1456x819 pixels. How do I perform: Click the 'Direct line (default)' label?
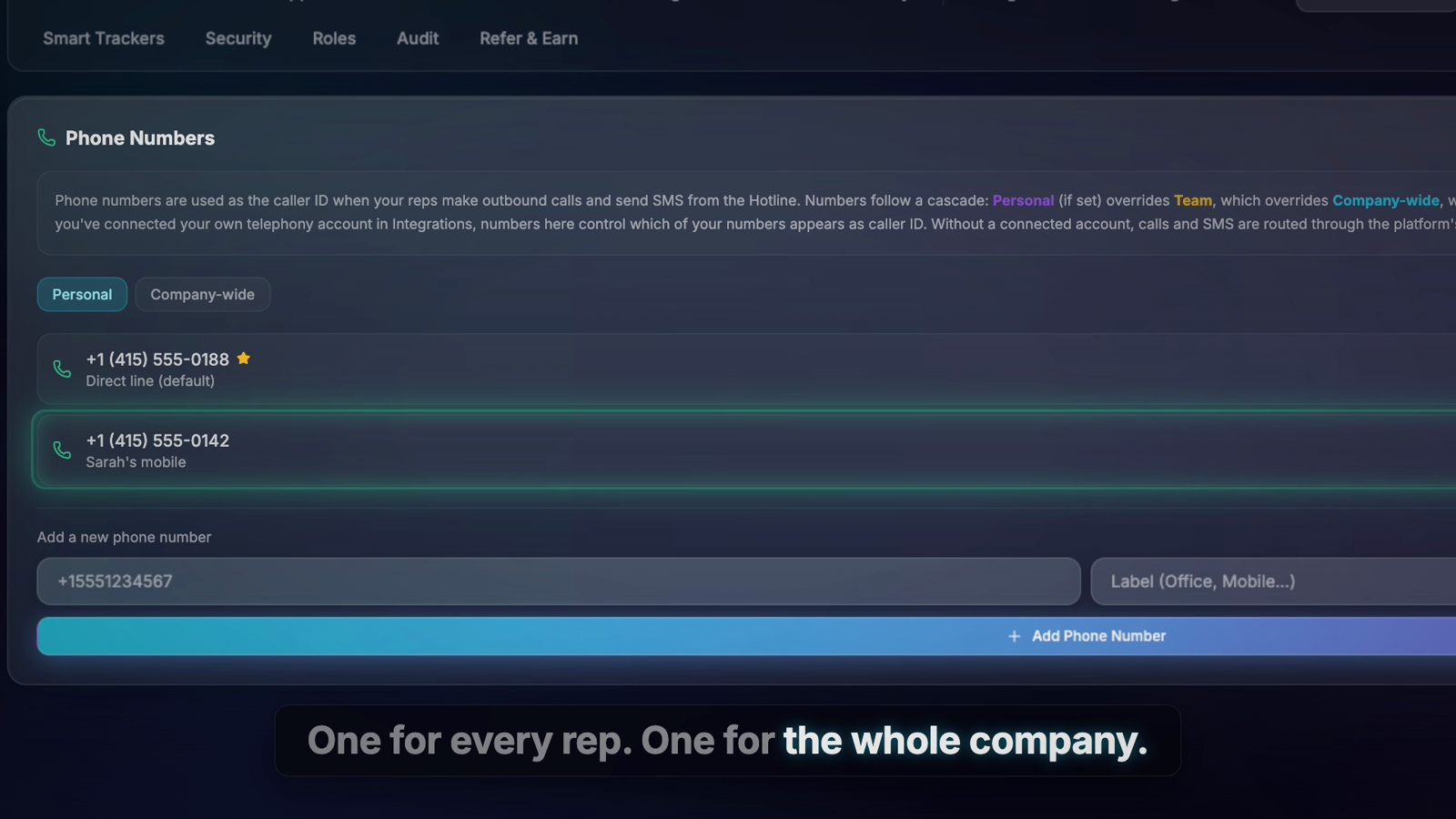(150, 380)
